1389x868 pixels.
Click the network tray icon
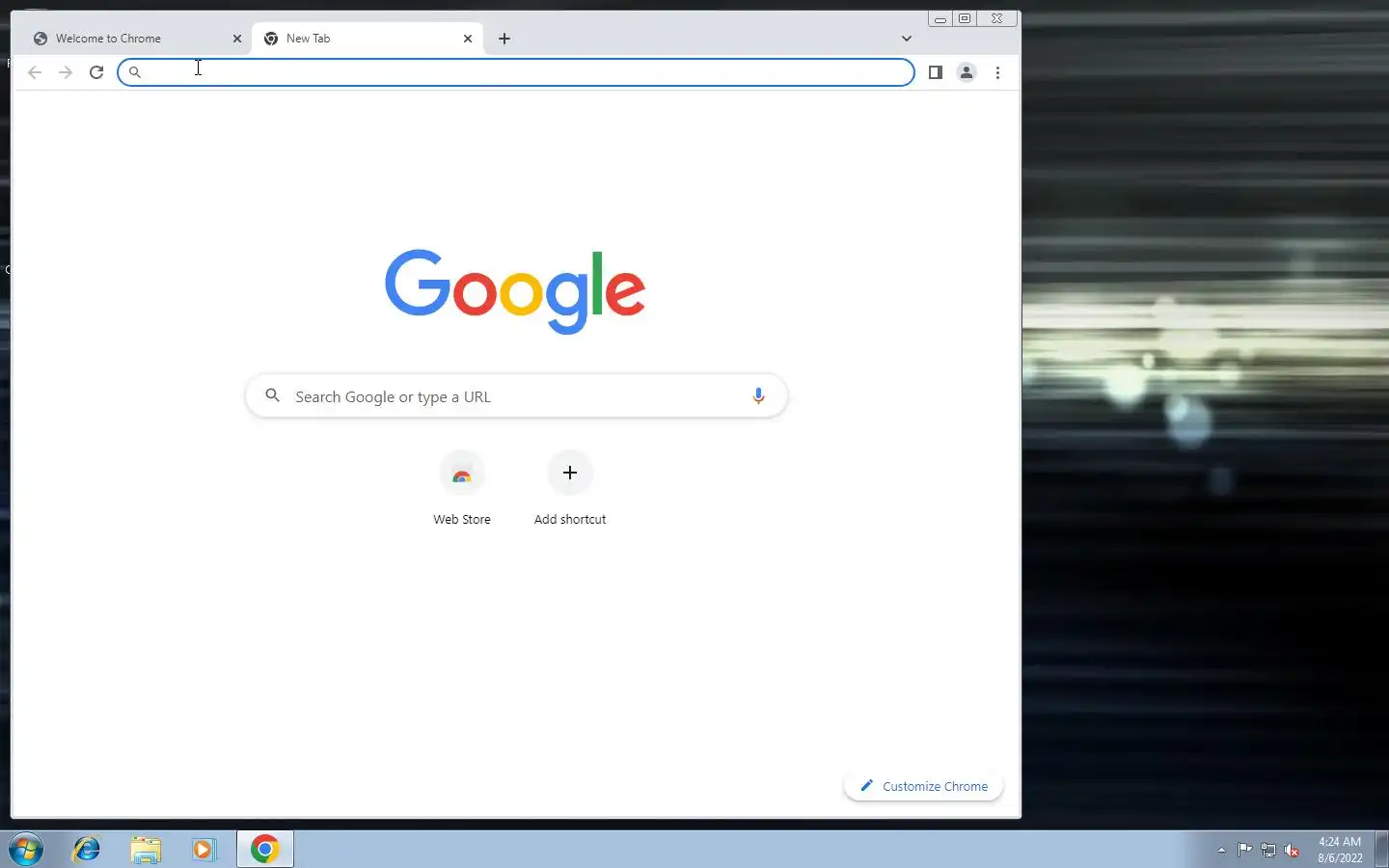coord(1268,850)
